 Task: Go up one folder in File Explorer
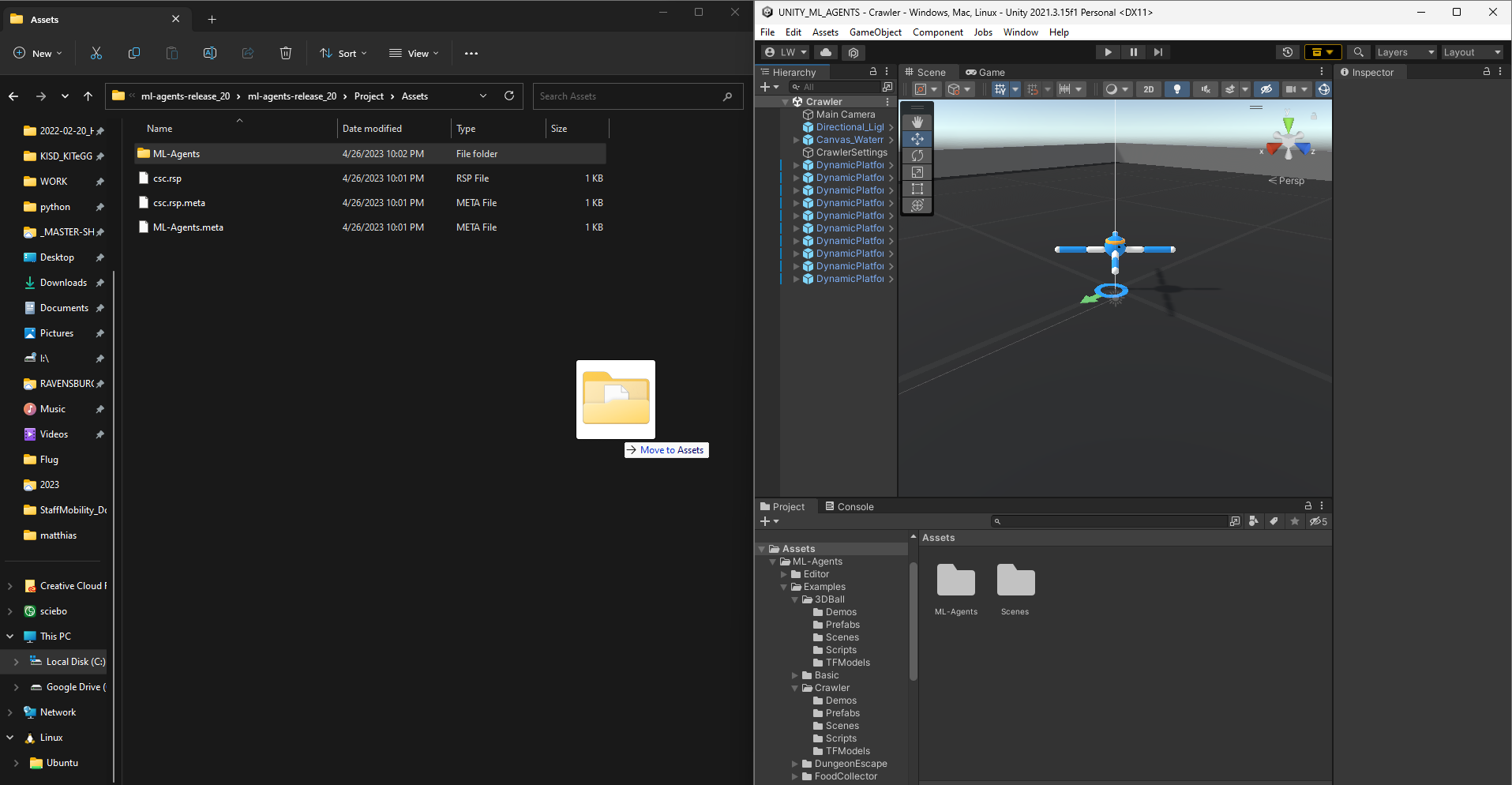coord(88,96)
